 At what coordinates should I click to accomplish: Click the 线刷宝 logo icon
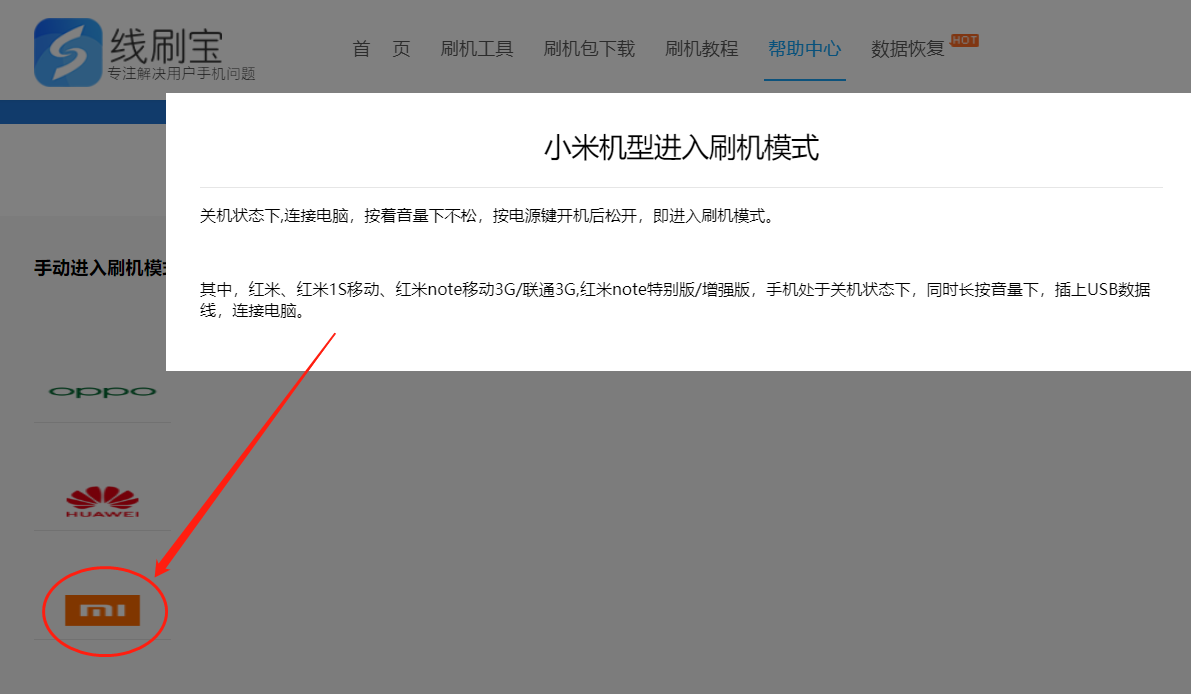(x=68, y=52)
